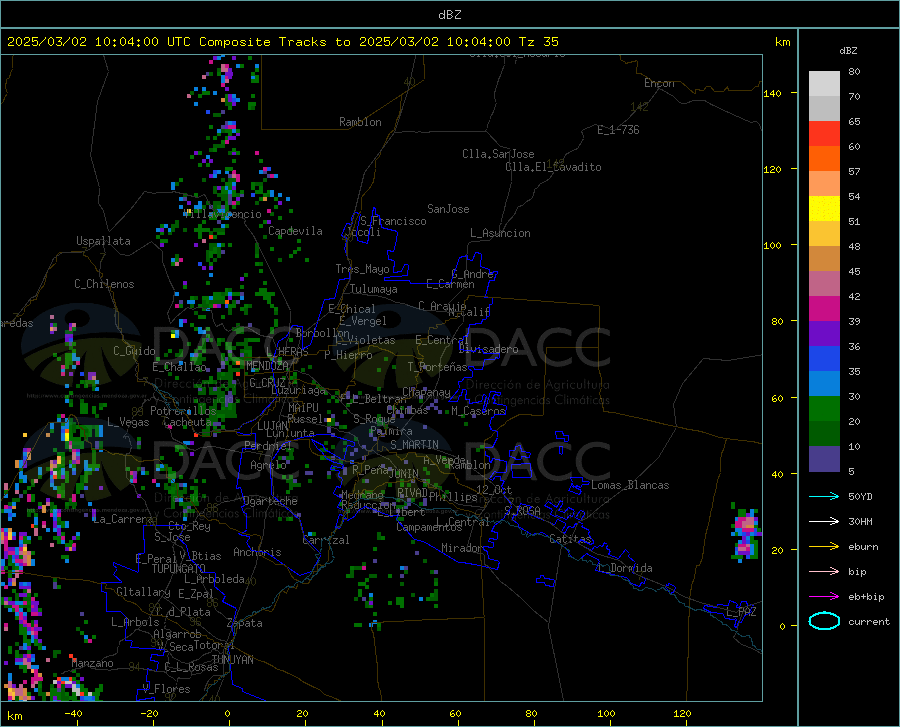Click the 0 tick on vertical axis

pos(782,626)
